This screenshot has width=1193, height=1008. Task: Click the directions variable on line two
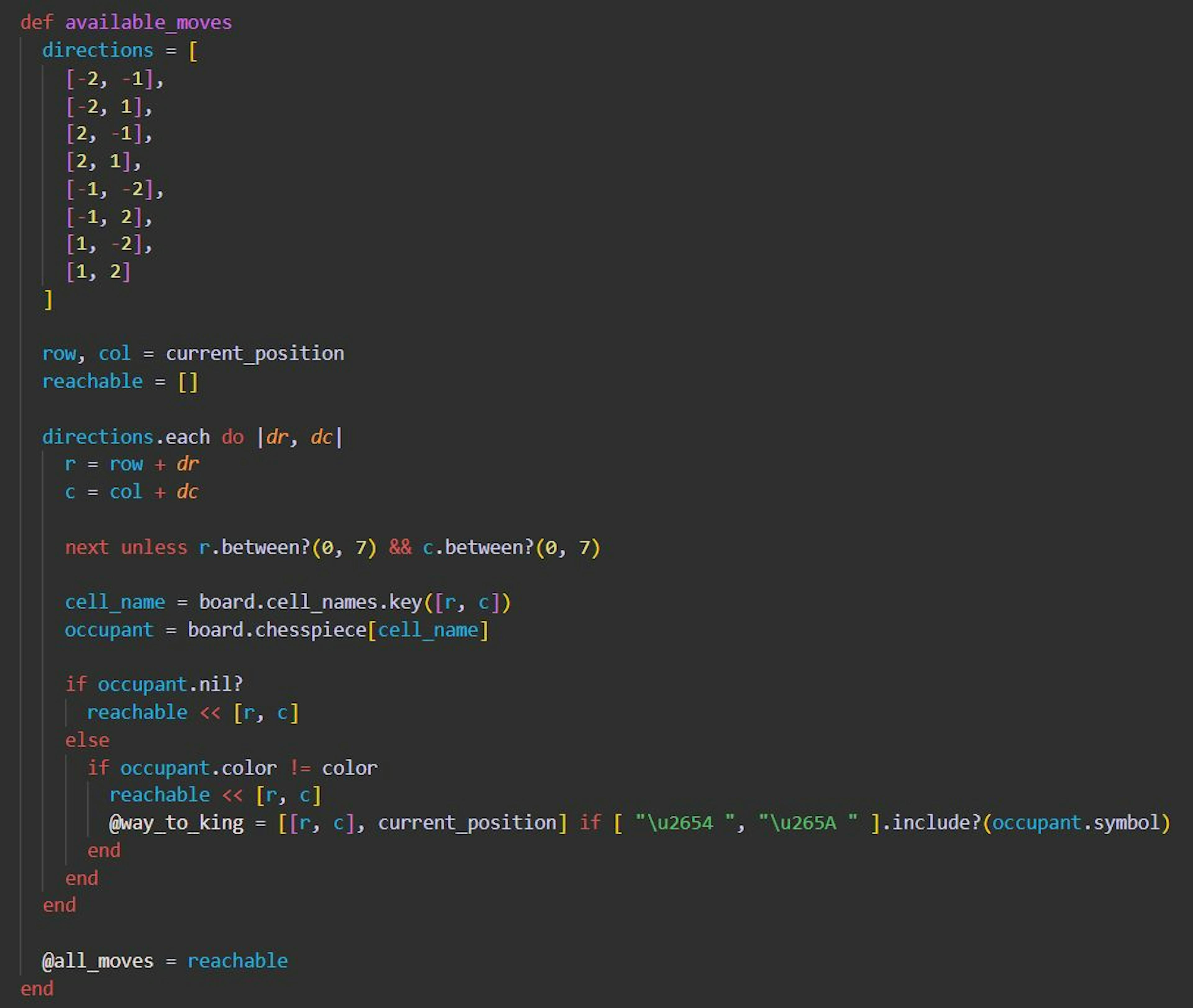tap(97, 50)
